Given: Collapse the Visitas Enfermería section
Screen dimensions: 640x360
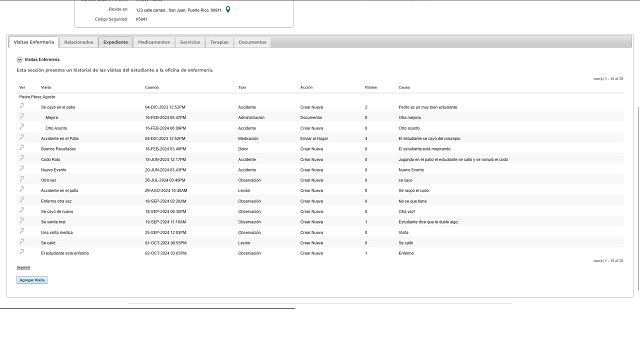Looking at the screenshot, I should pyautogui.click(x=19, y=60).
